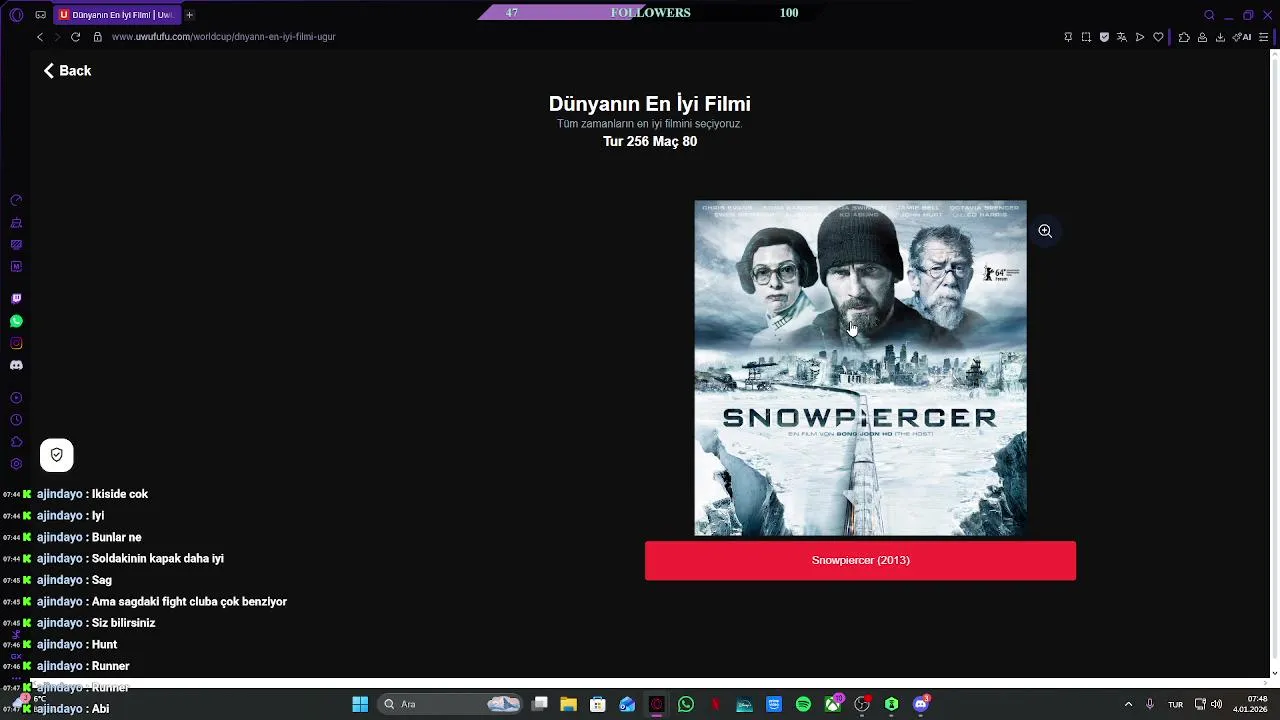Click the Back link on the page

pos(67,71)
